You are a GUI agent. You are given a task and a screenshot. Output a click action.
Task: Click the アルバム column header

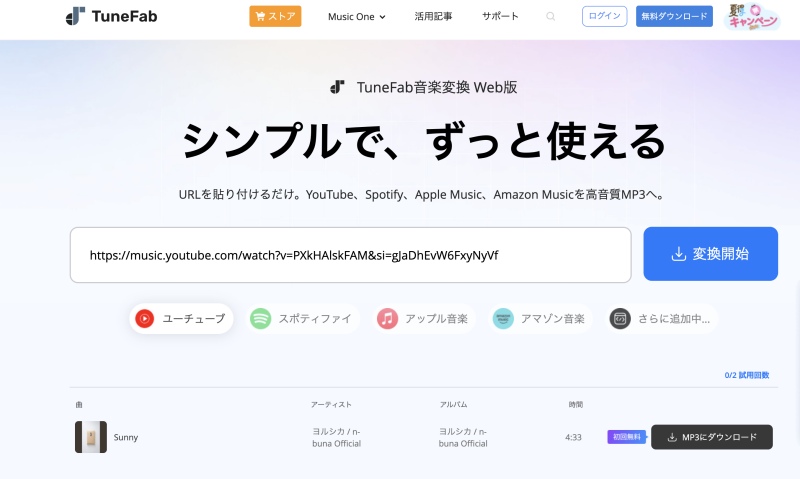pos(454,405)
